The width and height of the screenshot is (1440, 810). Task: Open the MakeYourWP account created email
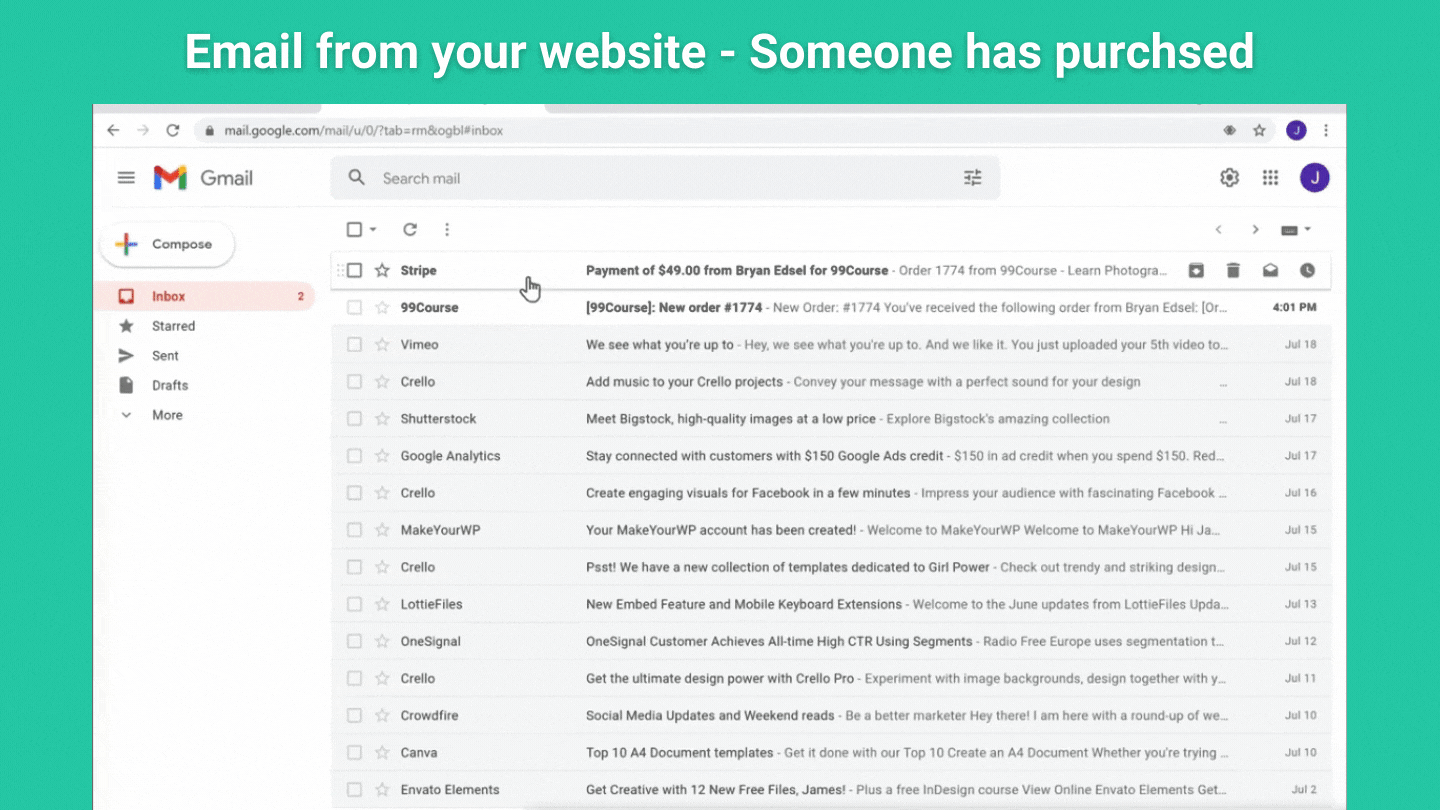pyautogui.click(x=720, y=530)
